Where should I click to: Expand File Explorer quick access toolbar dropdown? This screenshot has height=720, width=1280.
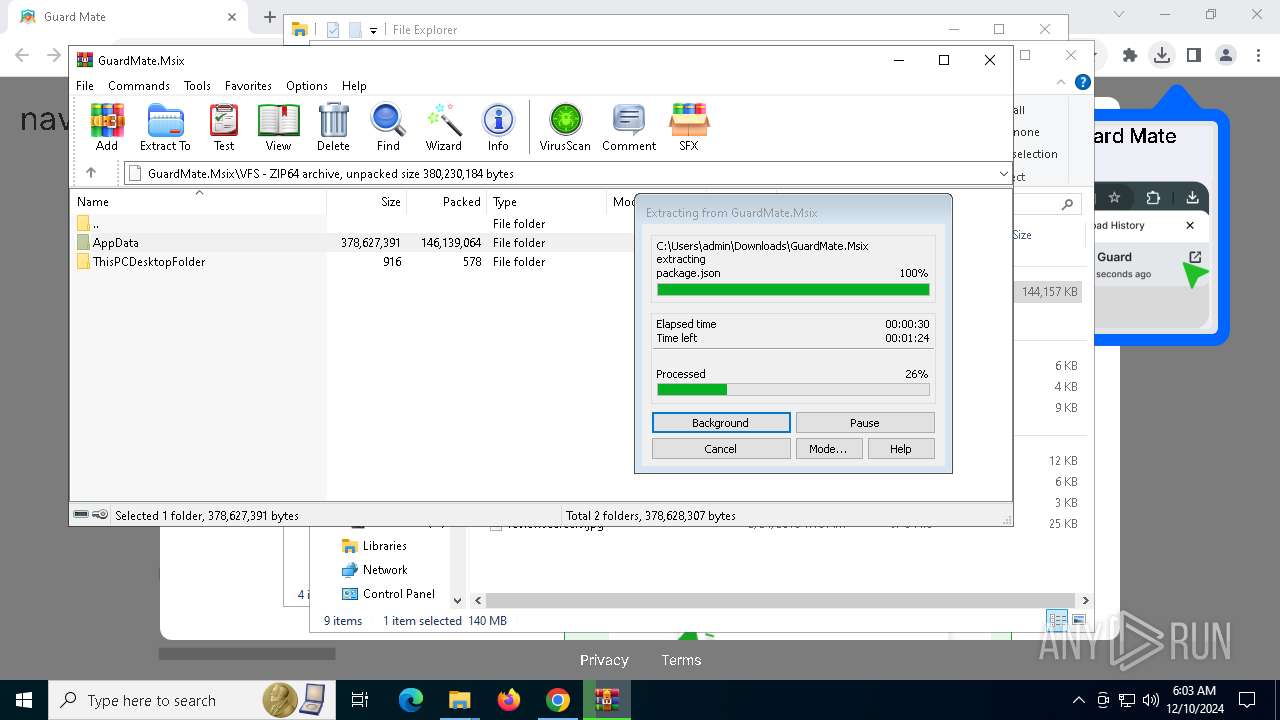click(x=373, y=30)
